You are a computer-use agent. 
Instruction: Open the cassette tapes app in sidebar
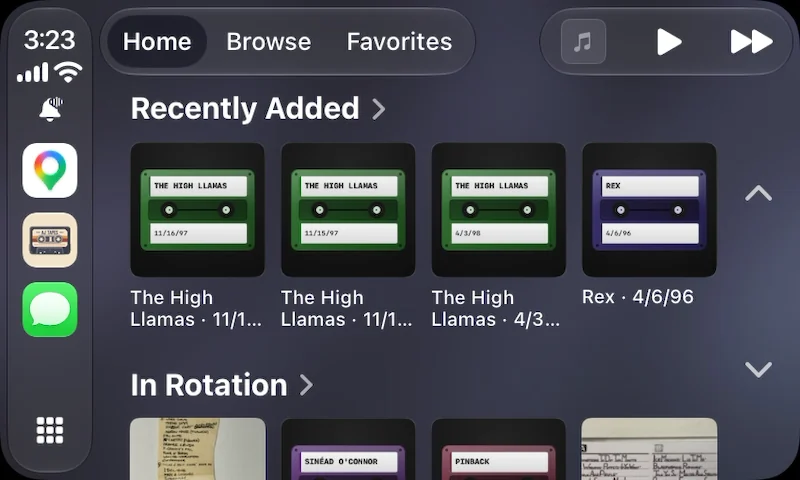click(x=50, y=240)
